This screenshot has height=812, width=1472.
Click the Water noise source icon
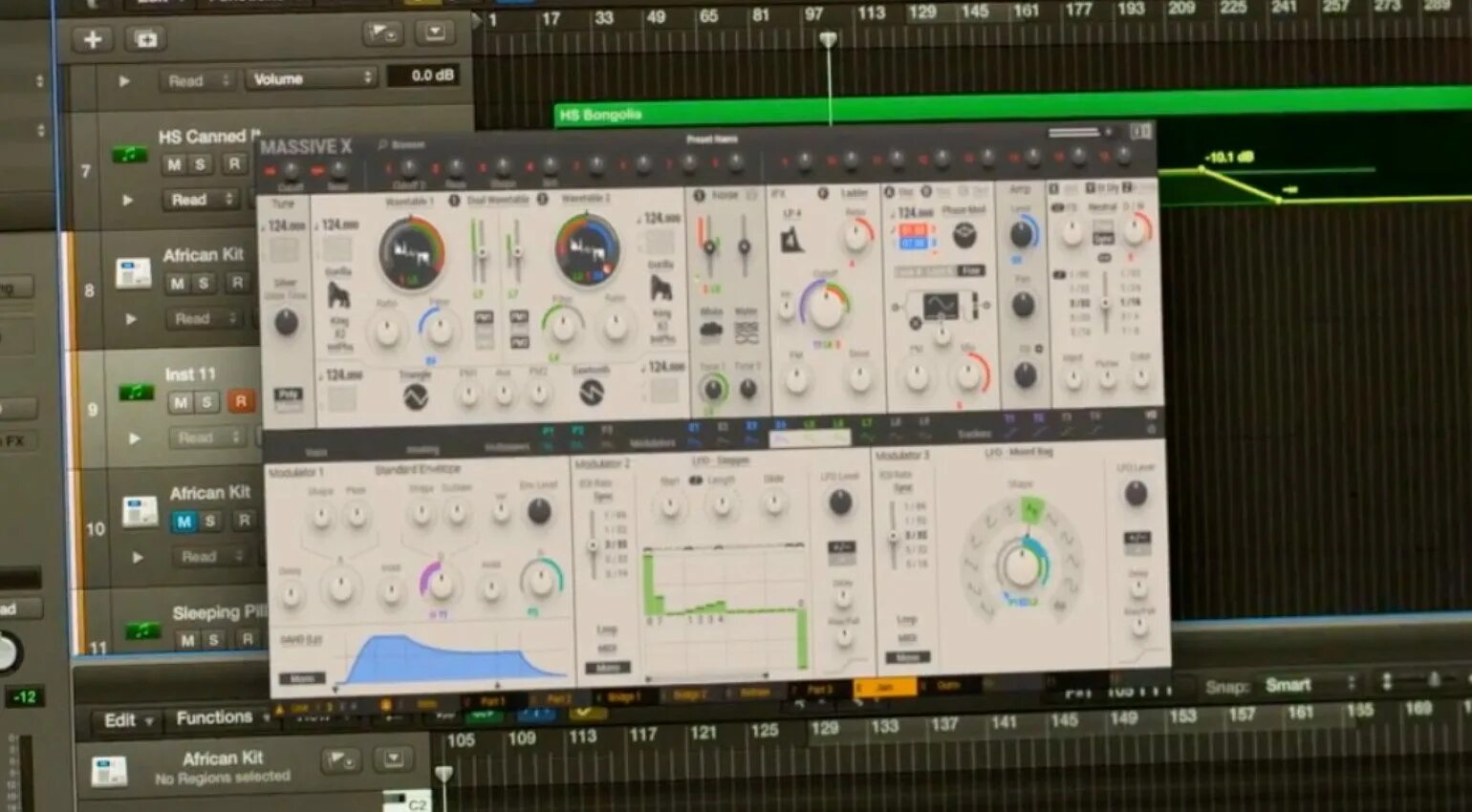coord(746,331)
